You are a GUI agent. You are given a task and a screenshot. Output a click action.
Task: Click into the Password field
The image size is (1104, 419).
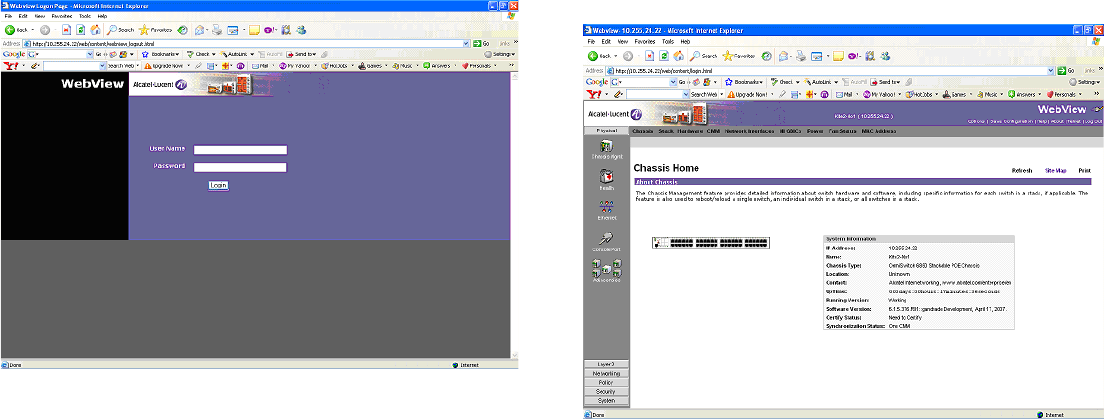(x=240, y=167)
